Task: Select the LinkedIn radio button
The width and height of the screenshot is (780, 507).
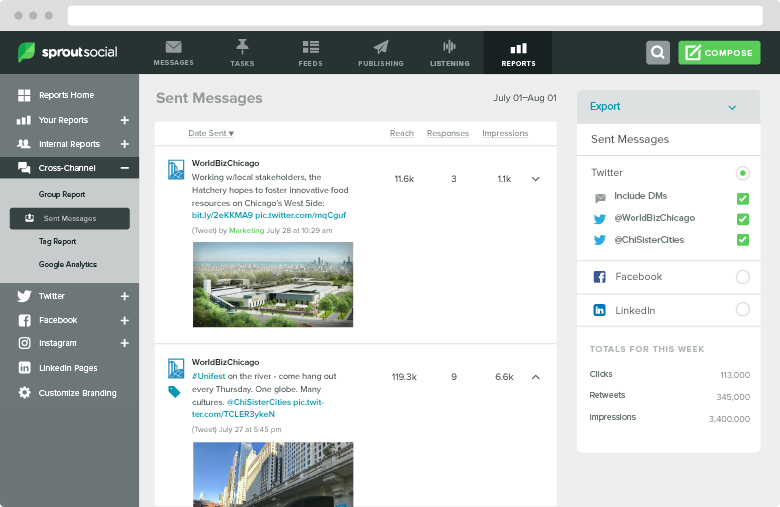Action: (x=743, y=309)
